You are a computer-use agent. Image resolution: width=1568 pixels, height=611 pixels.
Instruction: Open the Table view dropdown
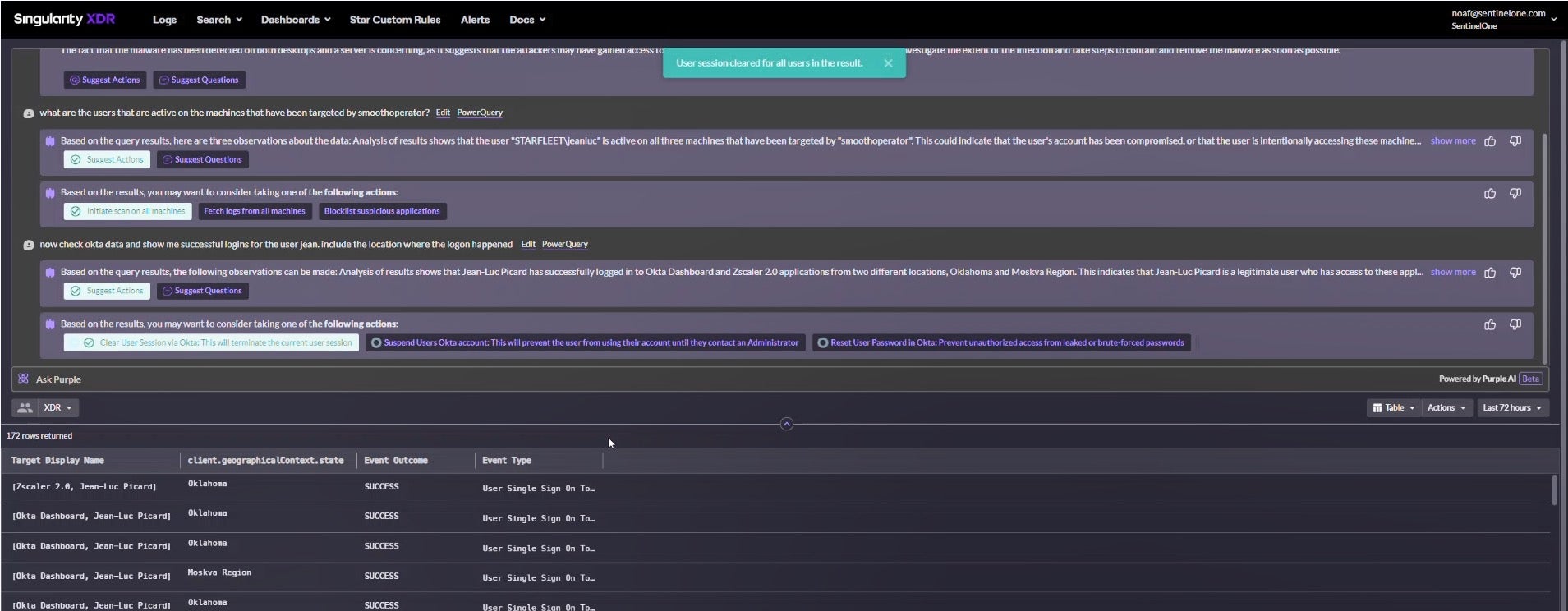click(x=1393, y=407)
